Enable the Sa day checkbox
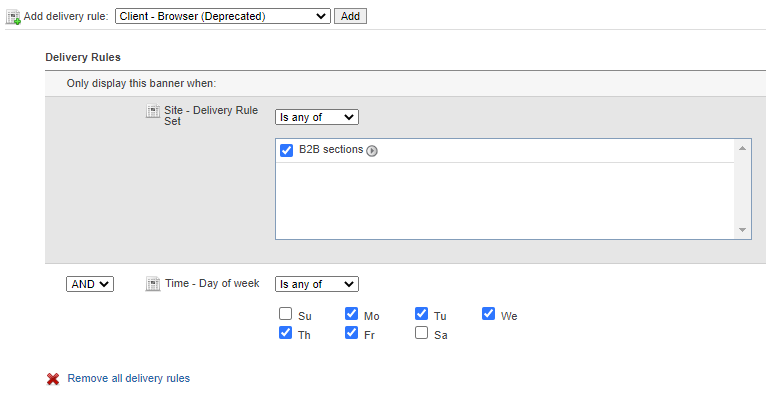 point(421,333)
